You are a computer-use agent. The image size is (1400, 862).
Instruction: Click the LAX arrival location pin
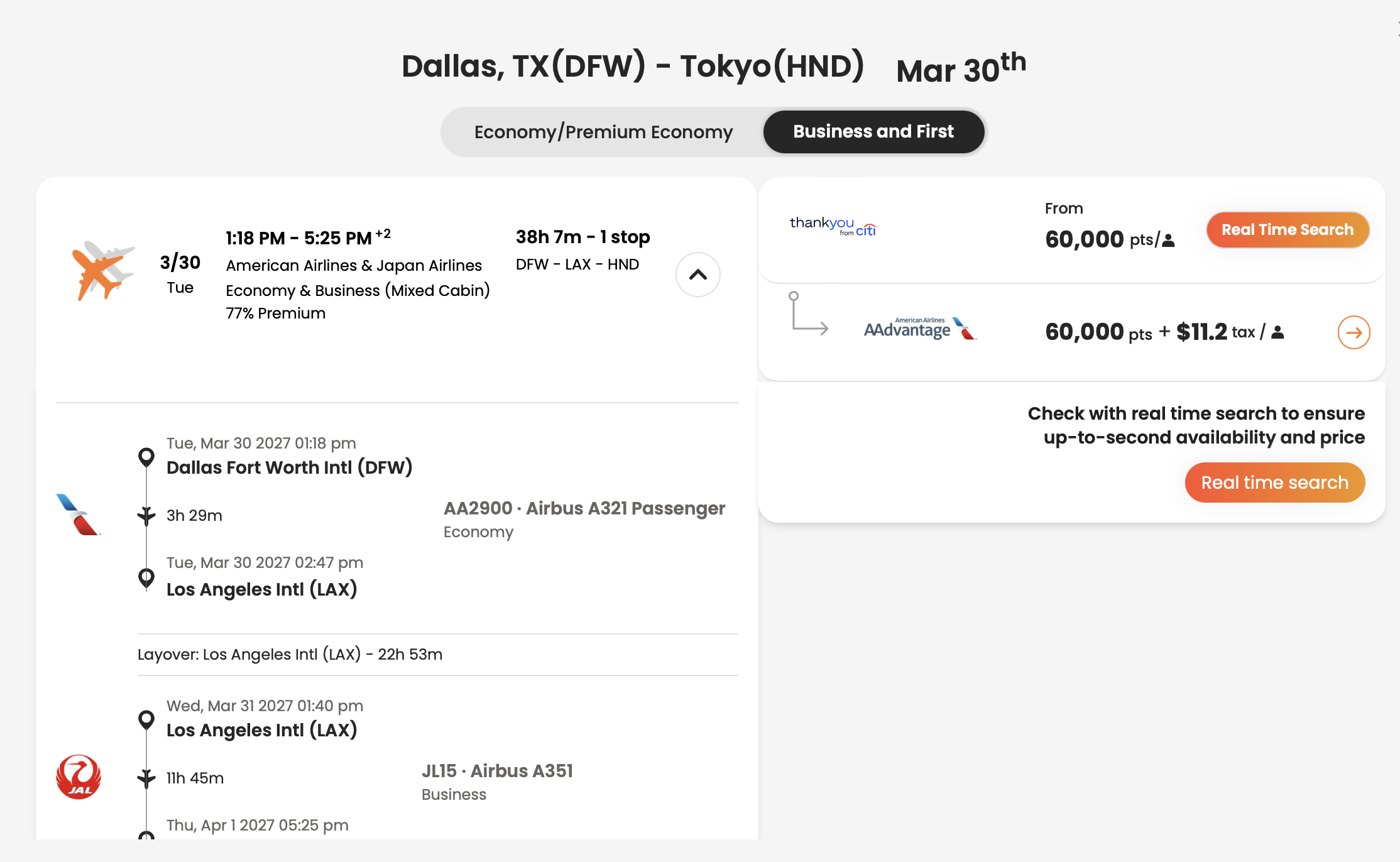(x=146, y=578)
